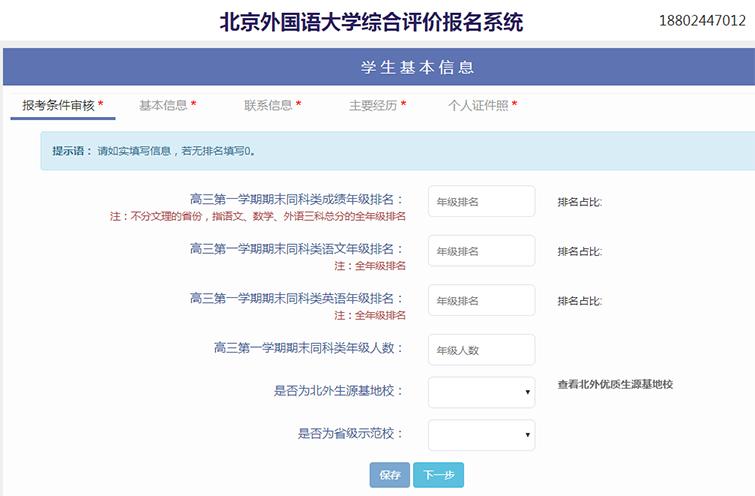Go to the 主要经历 tab
Image resolution: width=755 pixels, height=496 pixels.
[x=378, y=105]
